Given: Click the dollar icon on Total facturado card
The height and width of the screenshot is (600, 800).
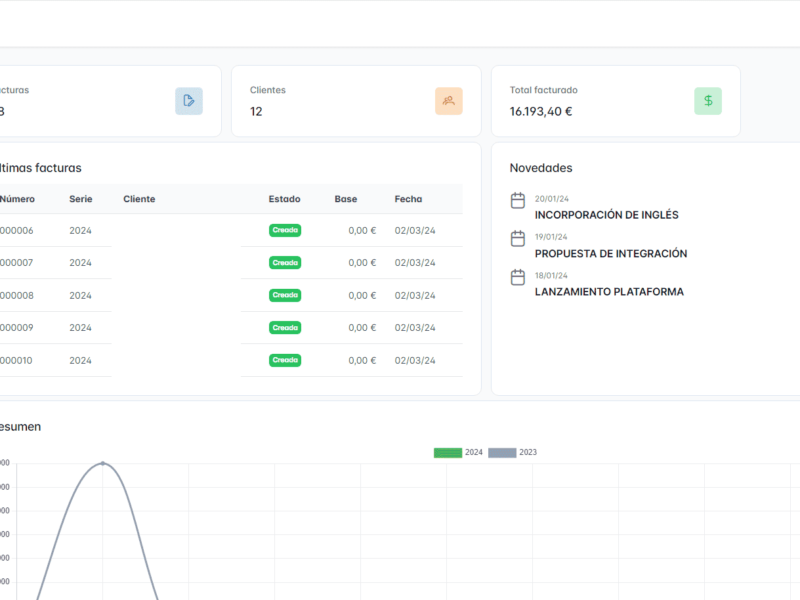Looking at the screenshot, I should pos(708,101).
